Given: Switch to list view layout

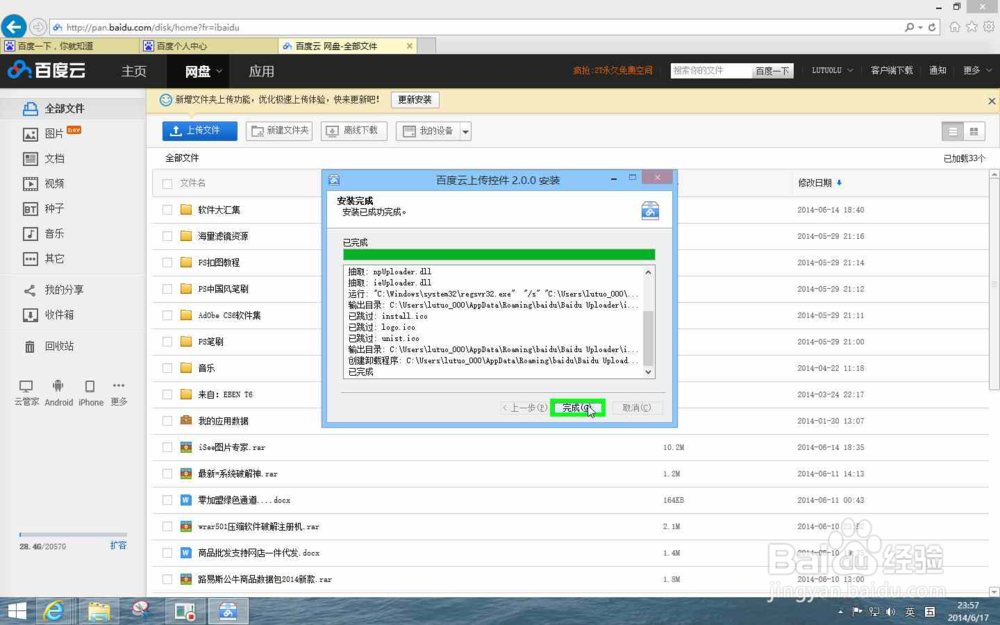Looking at the screenshot, I should click(953, 131).
